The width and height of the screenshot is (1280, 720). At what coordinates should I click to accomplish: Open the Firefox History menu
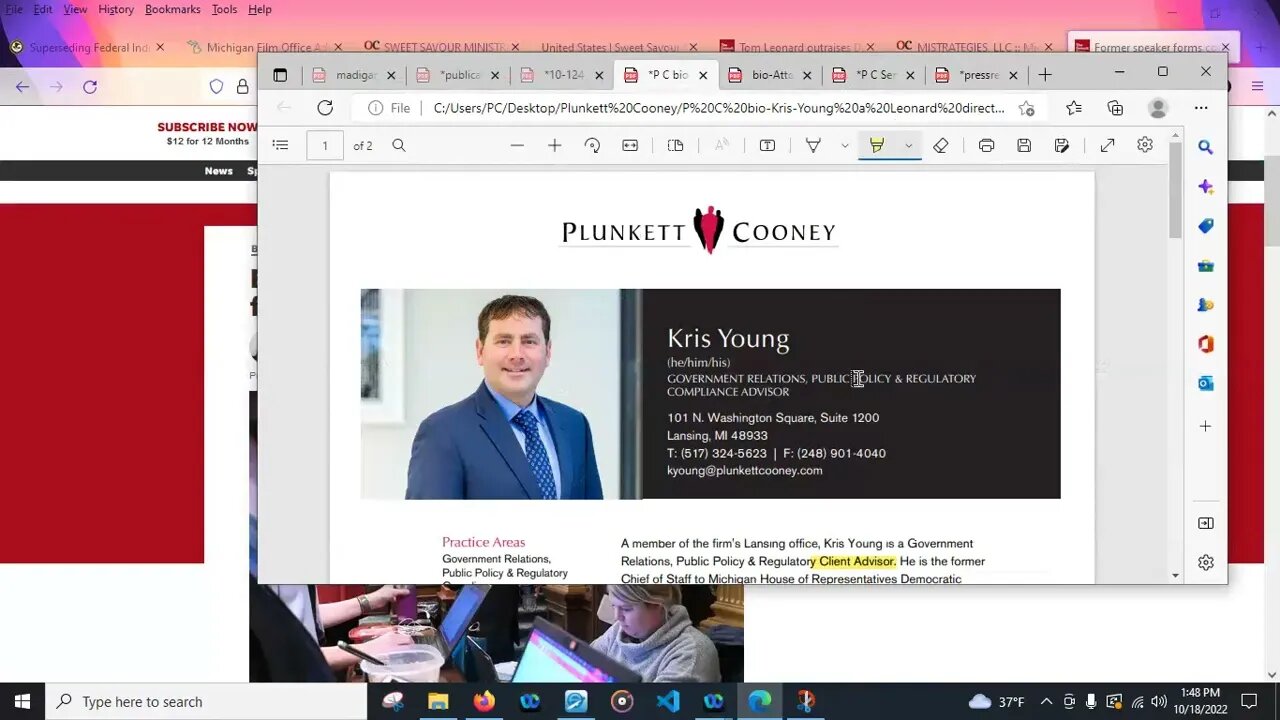click(x=116, y=9)
